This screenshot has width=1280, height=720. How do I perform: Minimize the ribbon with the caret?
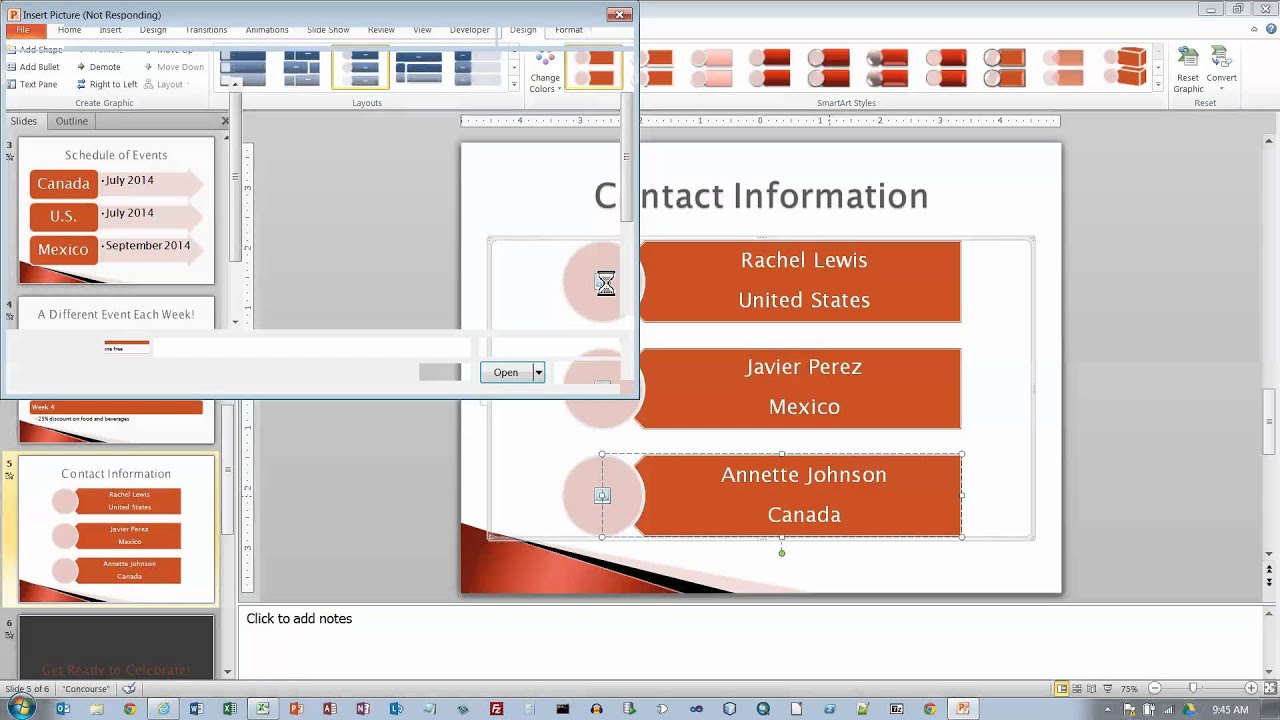1252,30
